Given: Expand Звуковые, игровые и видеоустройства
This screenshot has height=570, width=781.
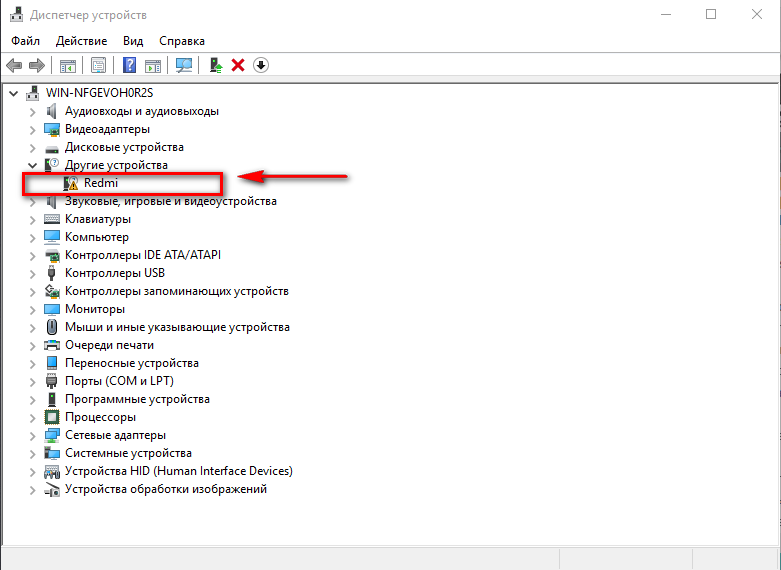Looking at the screenshot, I should (x=32, y=201).
